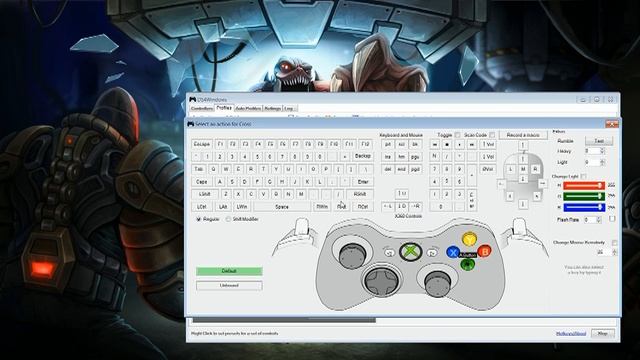Choose the down arrow keyboard key

pyautogui.click(x=402, y=207)
